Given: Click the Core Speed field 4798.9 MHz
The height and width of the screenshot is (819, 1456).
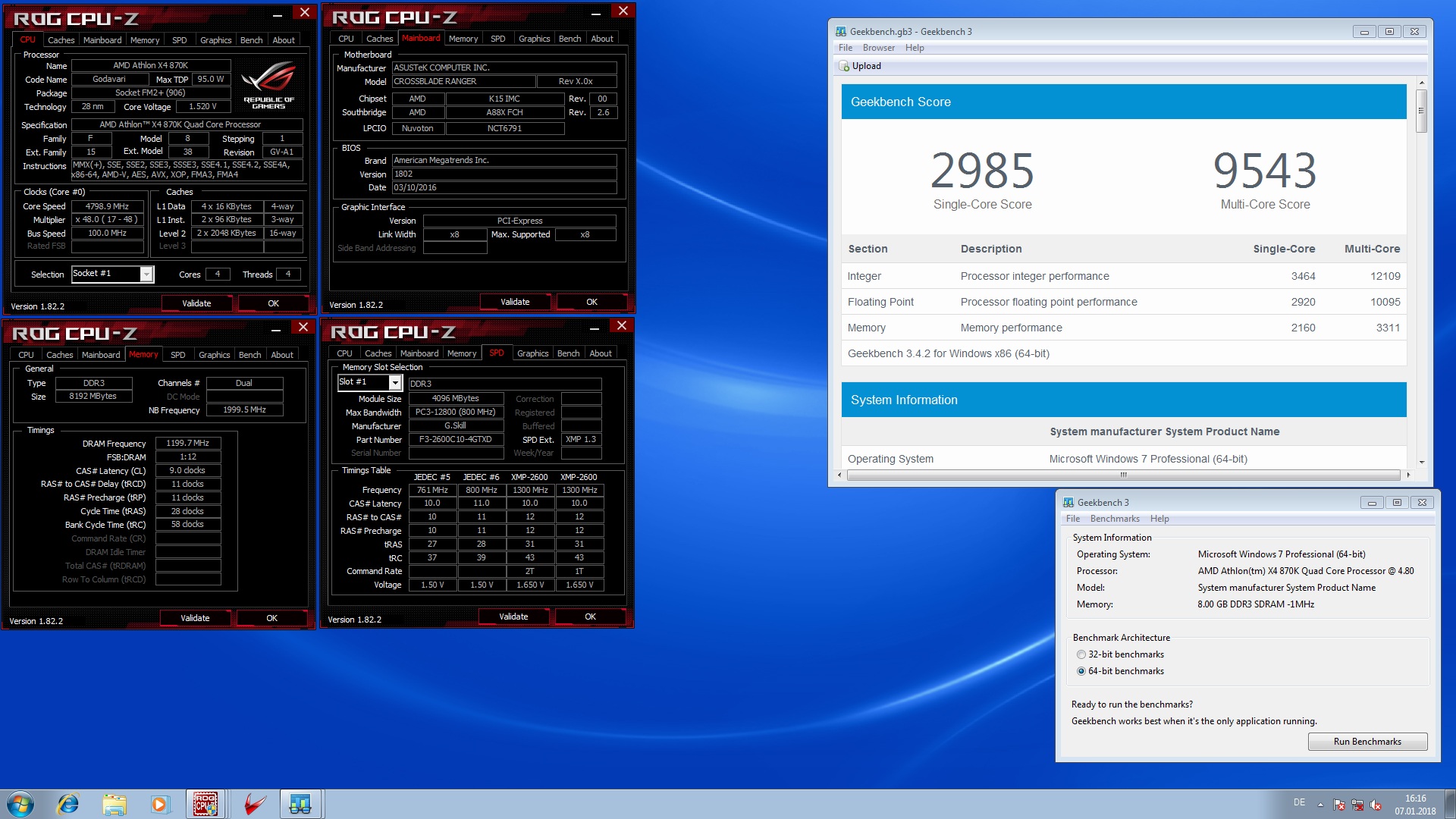Looking at the screenshot, I should [x=107, y=206].
